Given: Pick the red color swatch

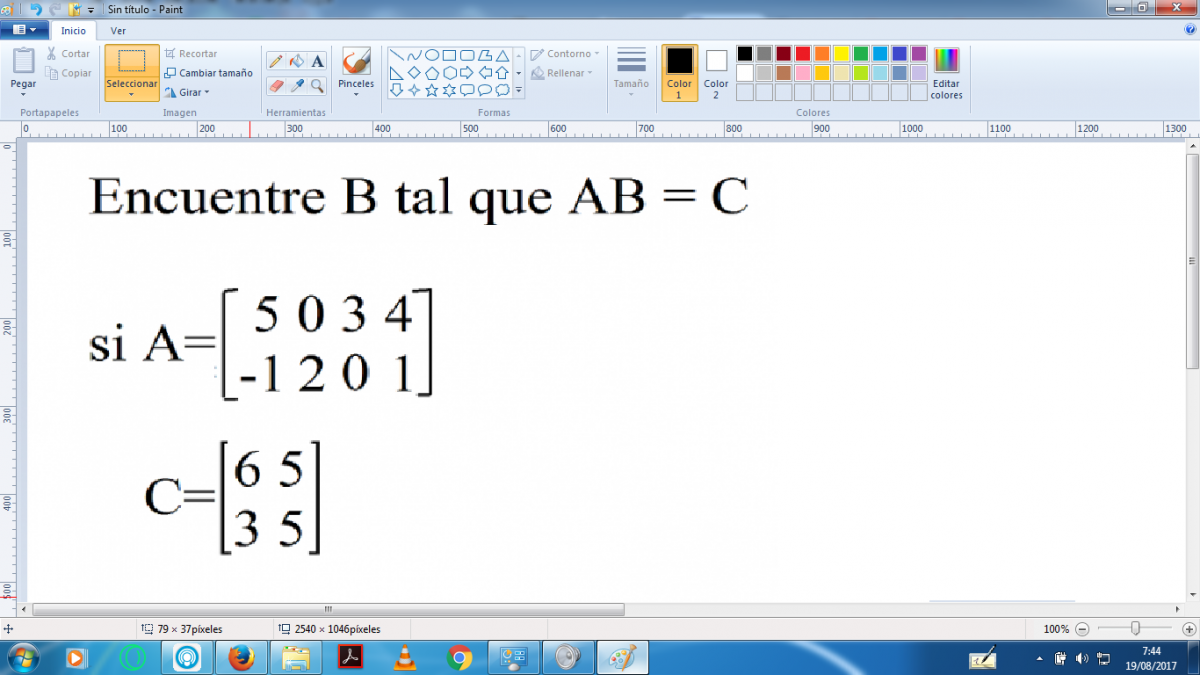Looking at the screenshot, I should (x=803, y=54).
